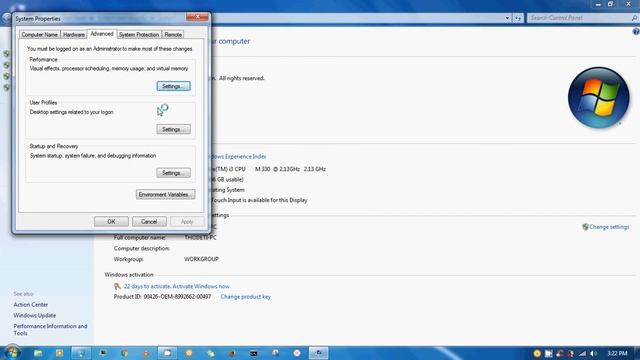The height and width of the screenshot is (360, 640).
Task: Open Windows Explorer folder icon in taskbar
Action: [38, 353]
